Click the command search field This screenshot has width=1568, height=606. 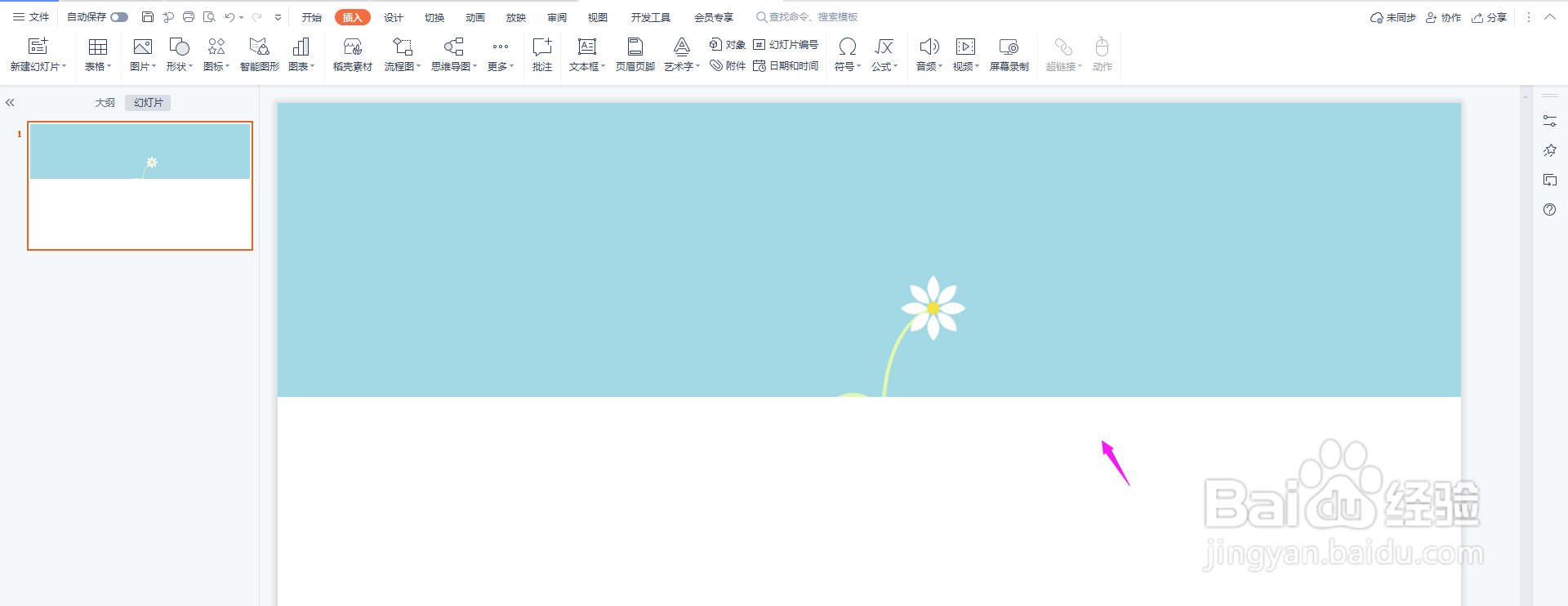tap(807, 17)
